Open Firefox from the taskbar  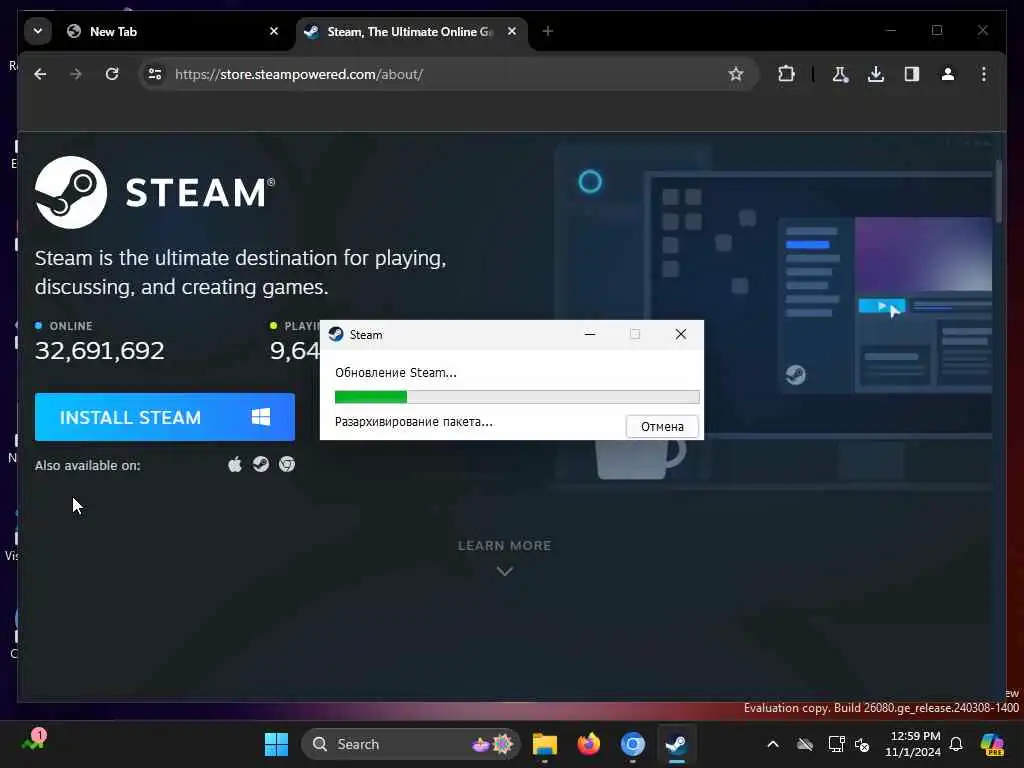[588, 744]
